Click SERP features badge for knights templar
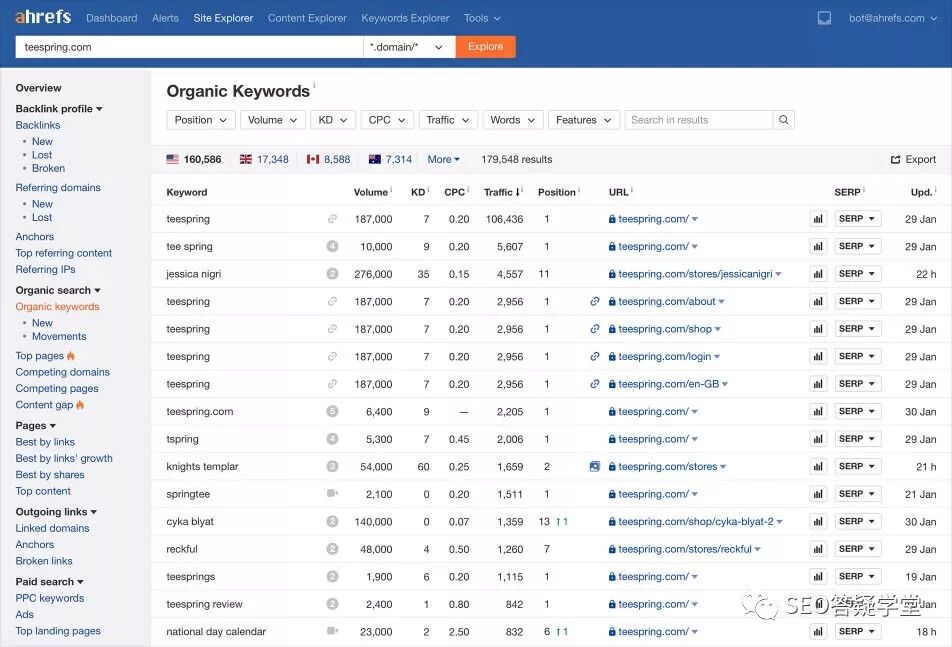Screen dimensions: 952x647 tap(332, 466)
